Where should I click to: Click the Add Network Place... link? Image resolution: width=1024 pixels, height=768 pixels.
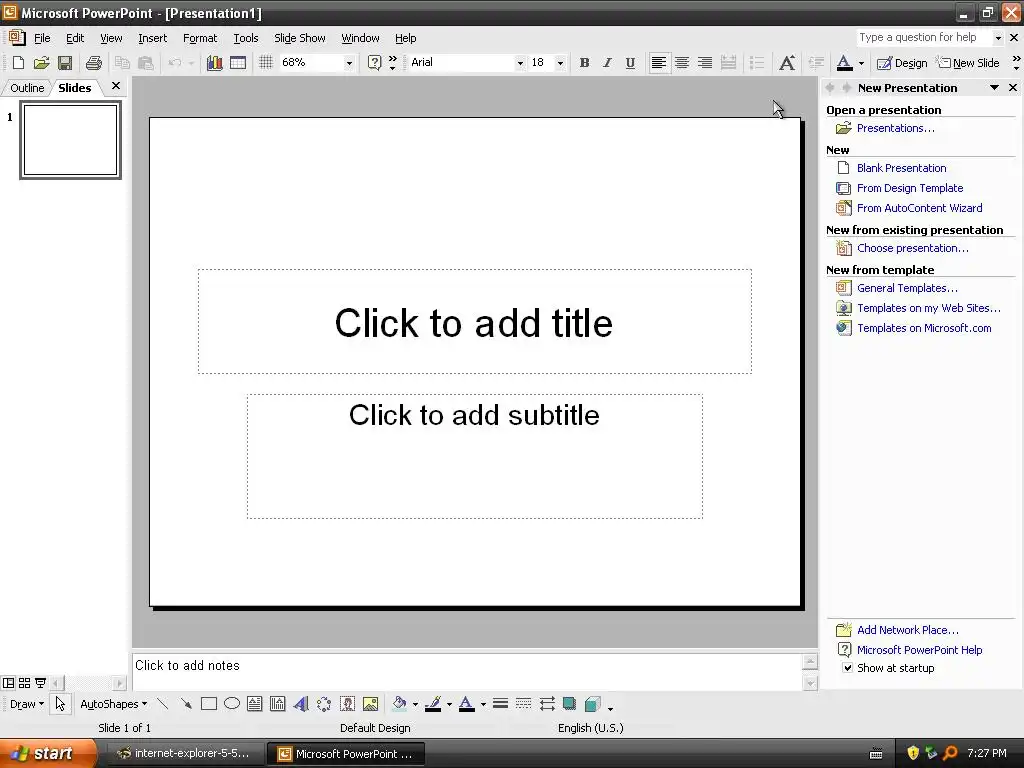(908, 630)
